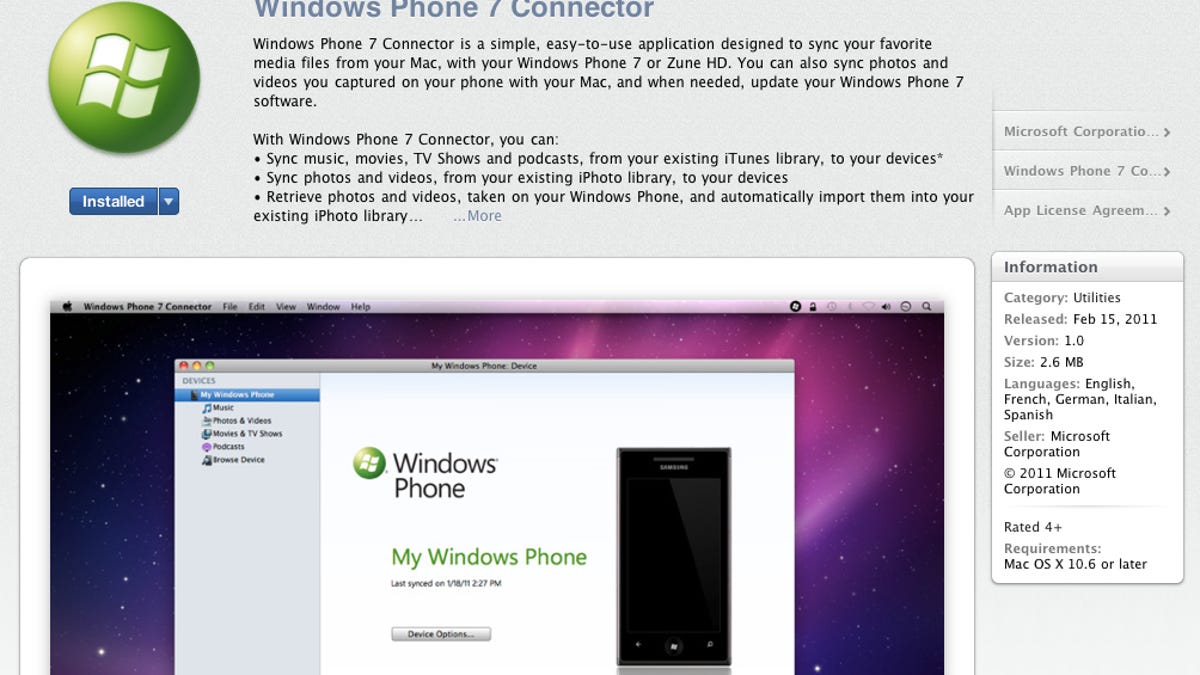This screenshot has width=1200, height=675.
Task: Open the Window menu
Action: coord(323,306)
